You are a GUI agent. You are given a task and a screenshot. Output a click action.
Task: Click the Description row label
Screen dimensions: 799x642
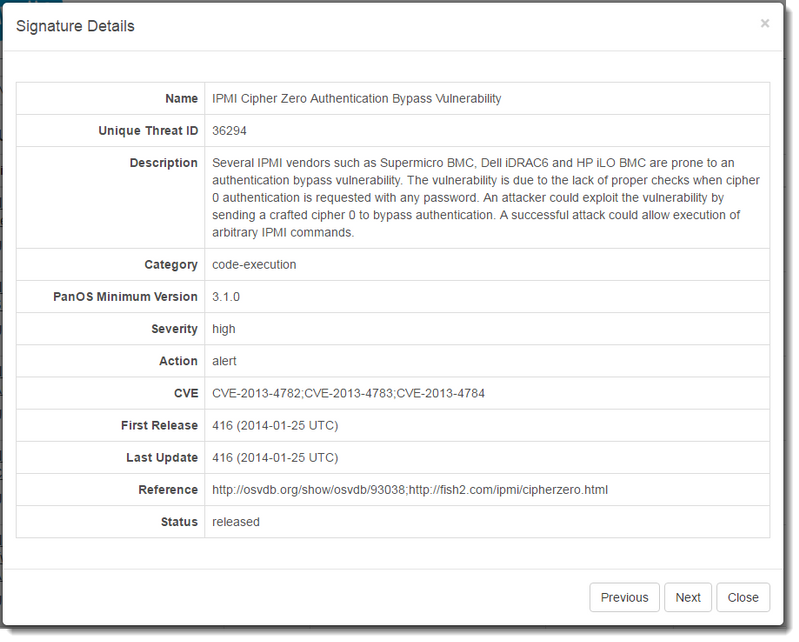(164, 163)
